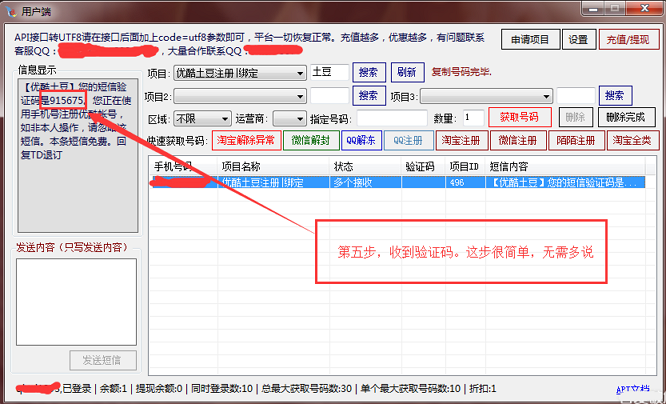Viewport: 666px width, 404px height.
Task: Click the 刷新 refresh button
Action: [407, 73]
